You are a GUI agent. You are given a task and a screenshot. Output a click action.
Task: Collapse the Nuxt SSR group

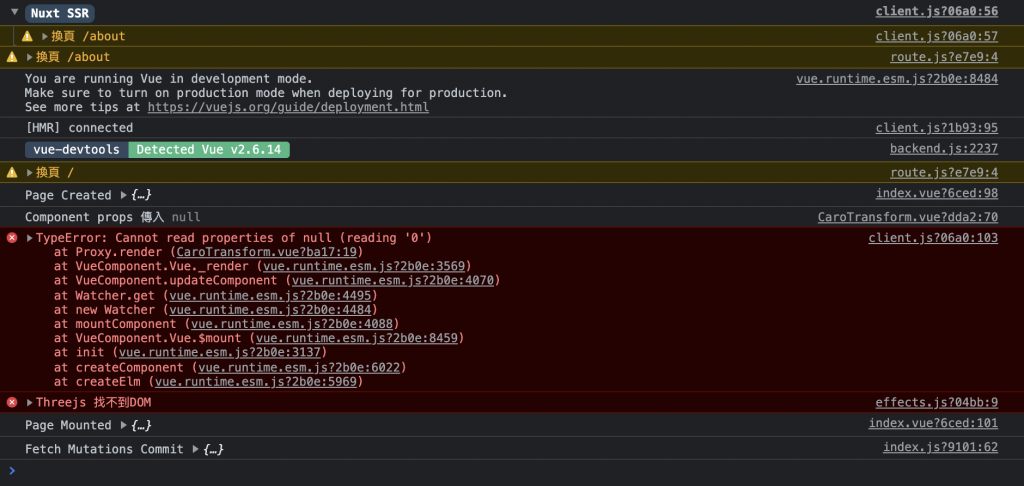click(14, 12)
